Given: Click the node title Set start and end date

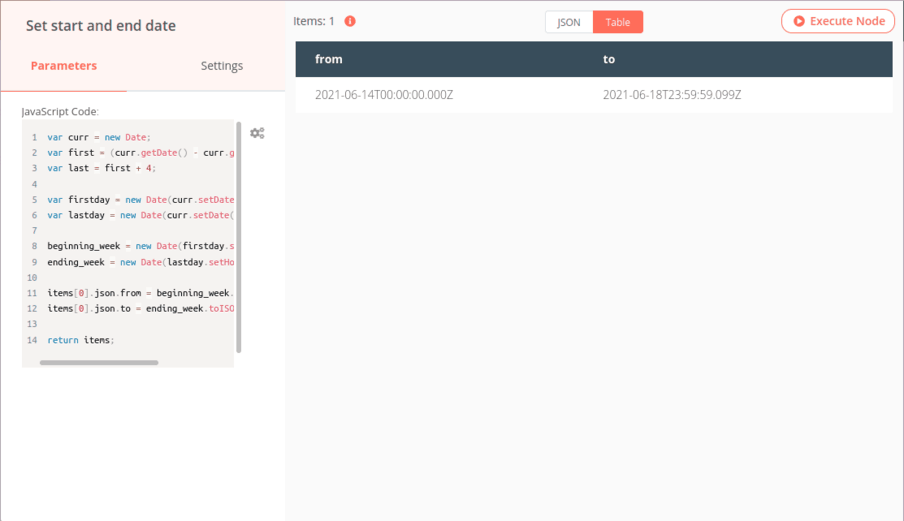Looking at the screenshot, I should click(x=101, y=26).
